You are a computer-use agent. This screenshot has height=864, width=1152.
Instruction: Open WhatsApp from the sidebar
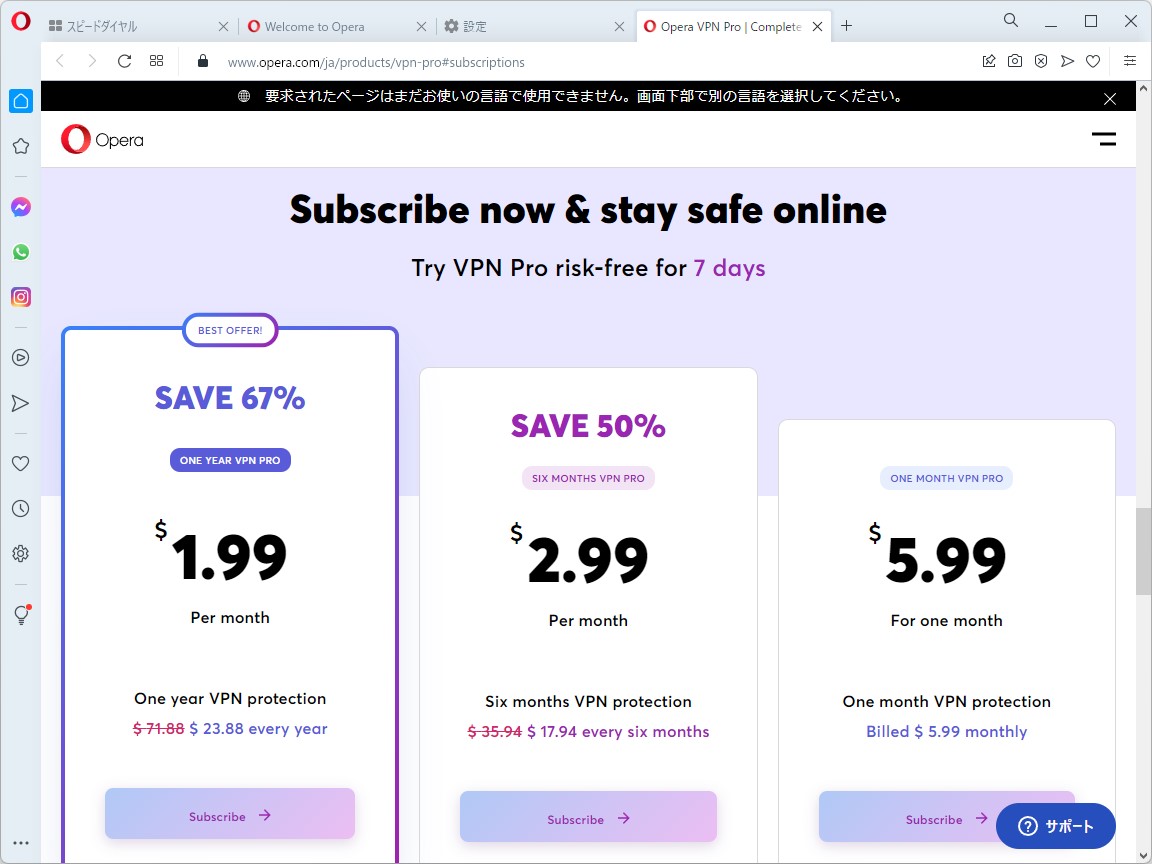[x=21, y=252]
